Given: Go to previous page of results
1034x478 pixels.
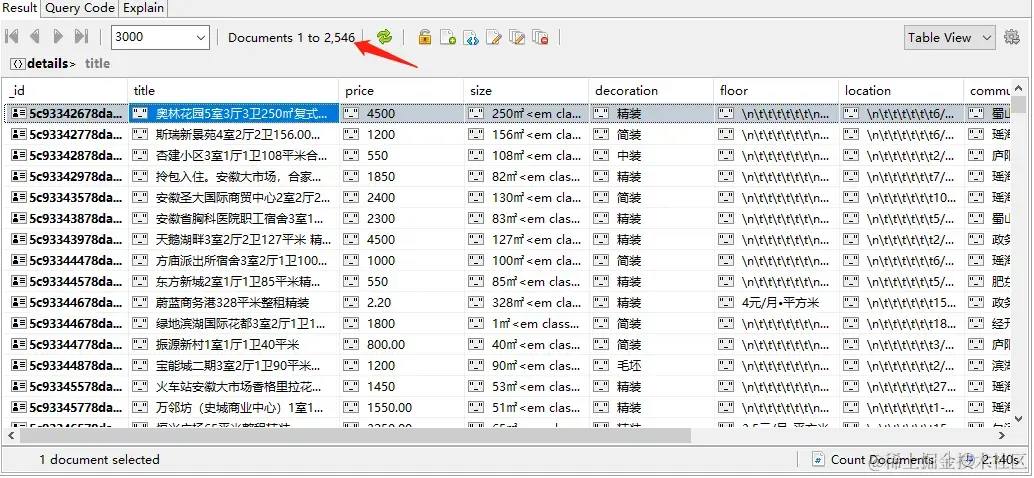Looking at the screenshot, I should pos(35,37).
